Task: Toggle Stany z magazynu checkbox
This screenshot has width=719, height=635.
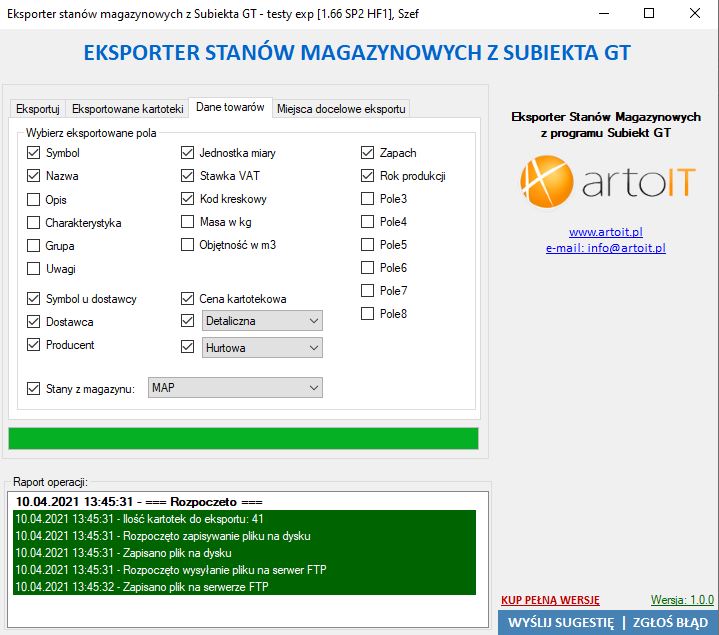Action: point(35,388)
